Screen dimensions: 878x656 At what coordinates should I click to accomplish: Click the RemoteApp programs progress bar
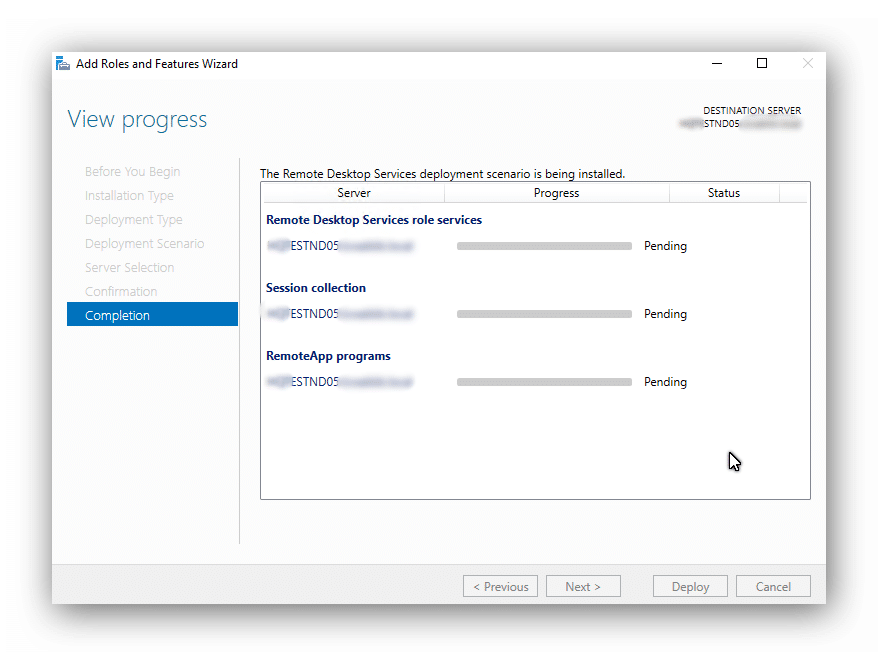[x=544, y=382]
